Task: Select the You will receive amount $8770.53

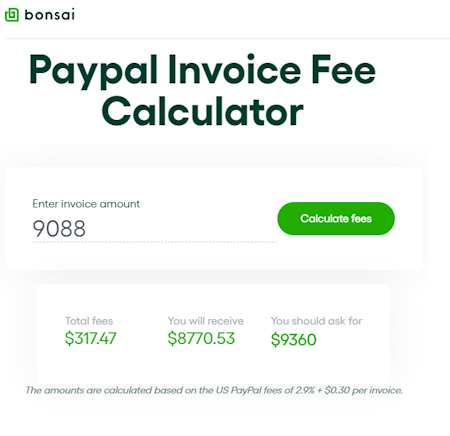Action: pyautogui.click(x=201, y=338)
